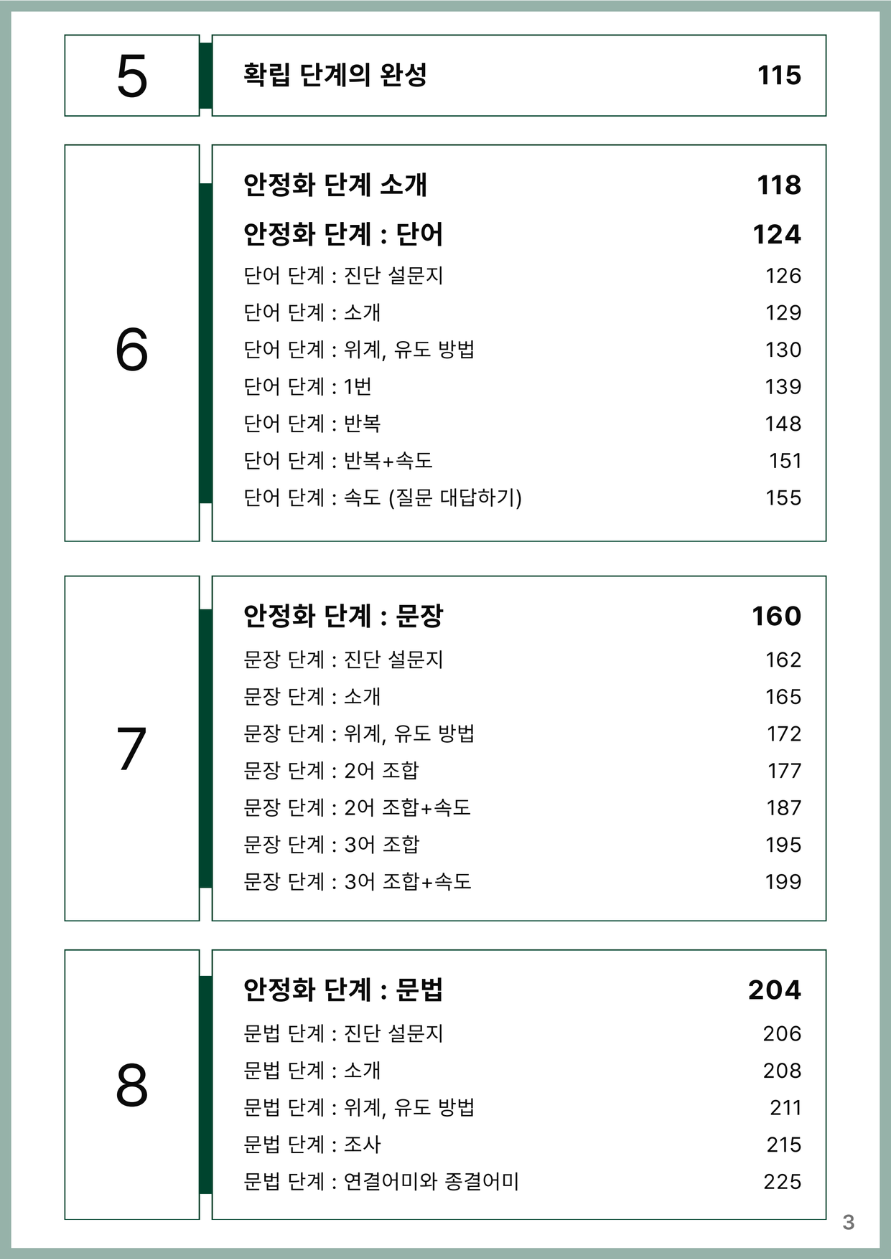891x1260 pixels.
Task: Click '문법 단계 : 조사' entry
Action: pyautogui.click(x=312, y=1145)
